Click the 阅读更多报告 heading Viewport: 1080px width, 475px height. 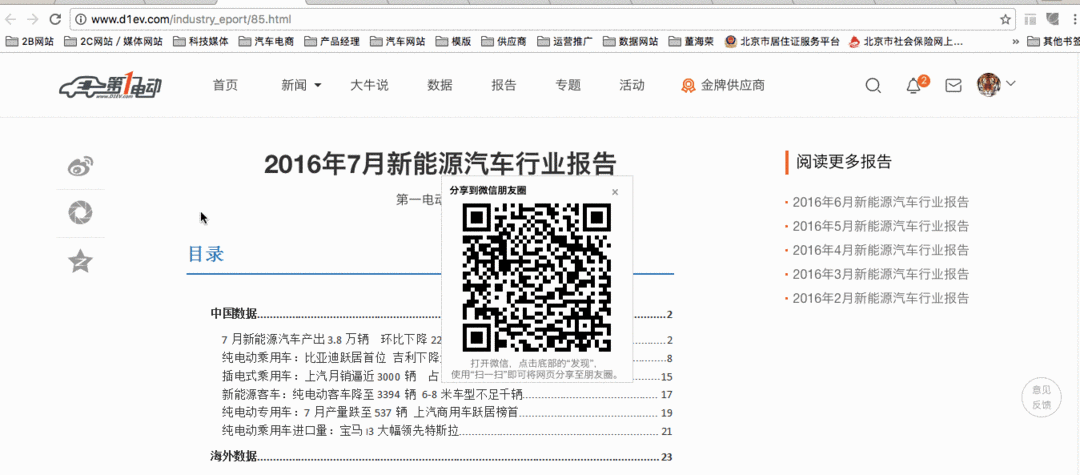(844, 162)
